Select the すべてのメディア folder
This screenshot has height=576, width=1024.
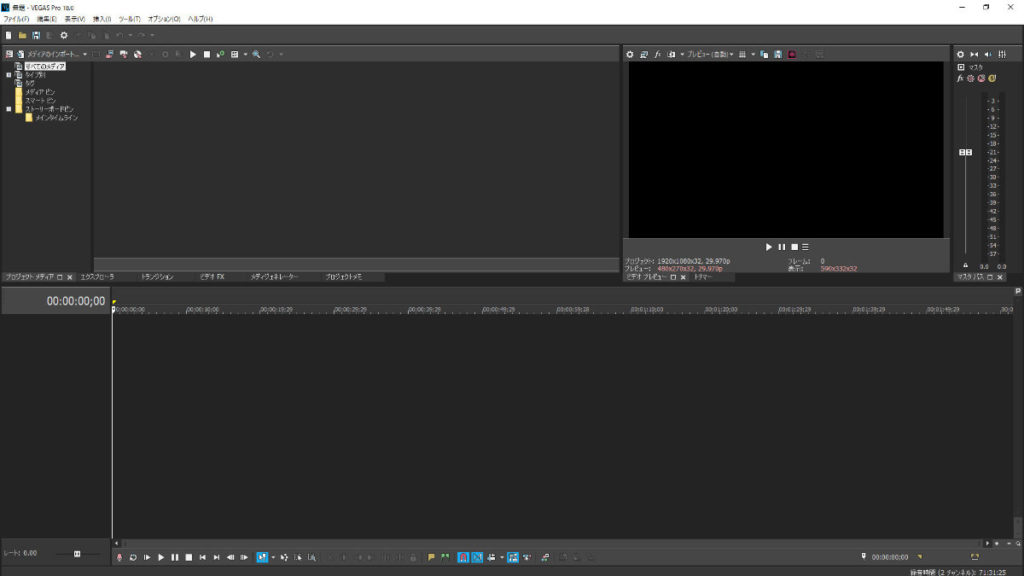click(x=45, y=66)
